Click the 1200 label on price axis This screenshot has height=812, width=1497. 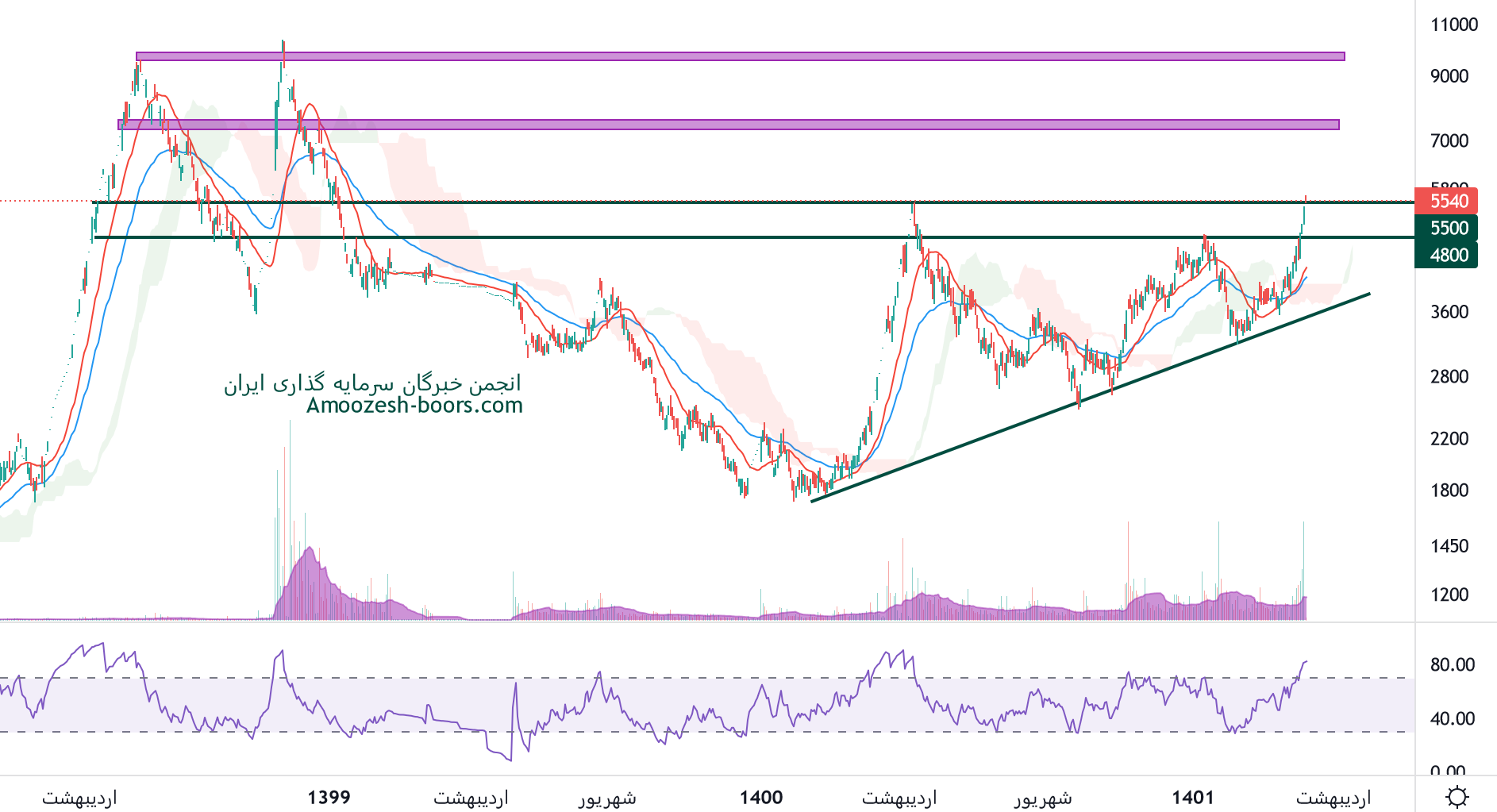pos(1449,595)
